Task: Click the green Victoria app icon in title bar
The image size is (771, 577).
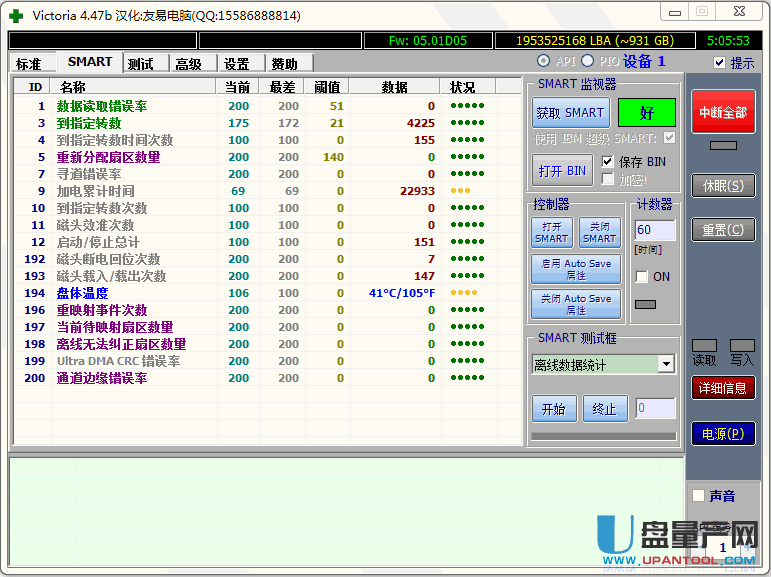Action: coord(16,15)
